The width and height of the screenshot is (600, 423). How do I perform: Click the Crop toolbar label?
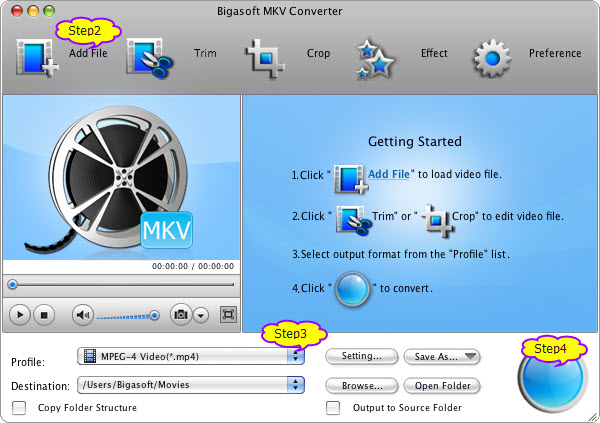(x=318, y=53)
